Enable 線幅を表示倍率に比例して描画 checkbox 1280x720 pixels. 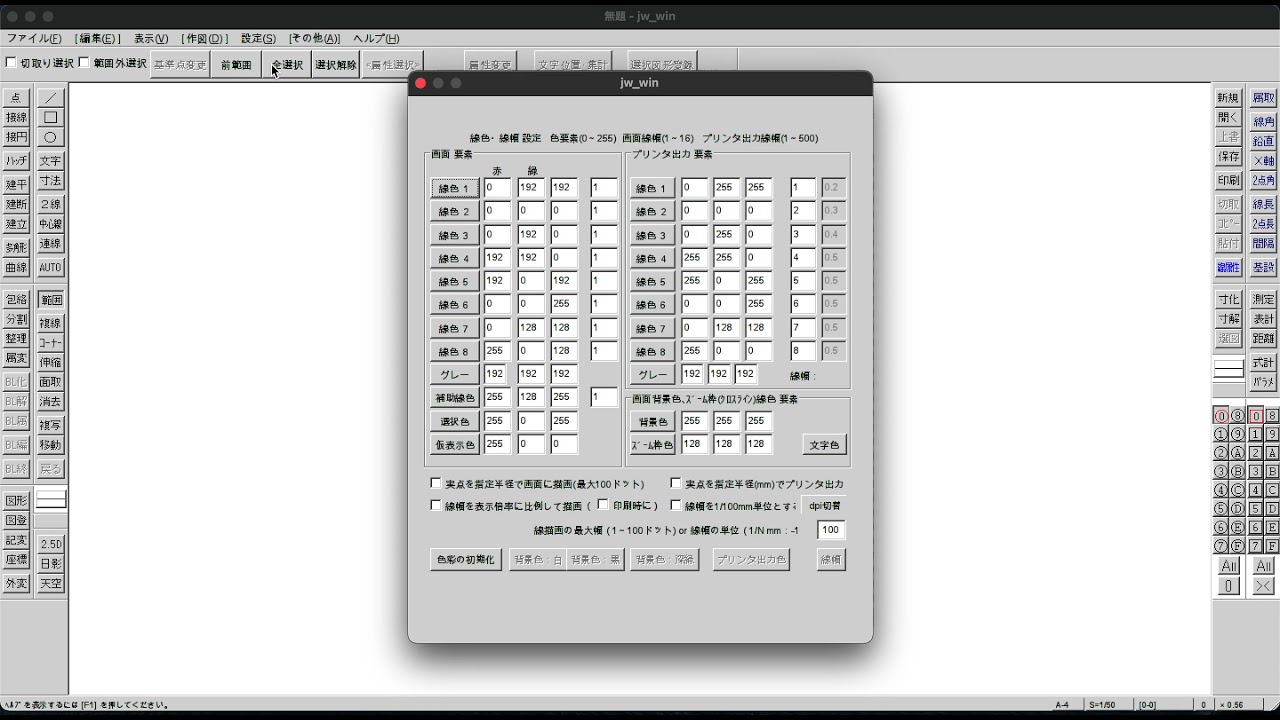436,506
